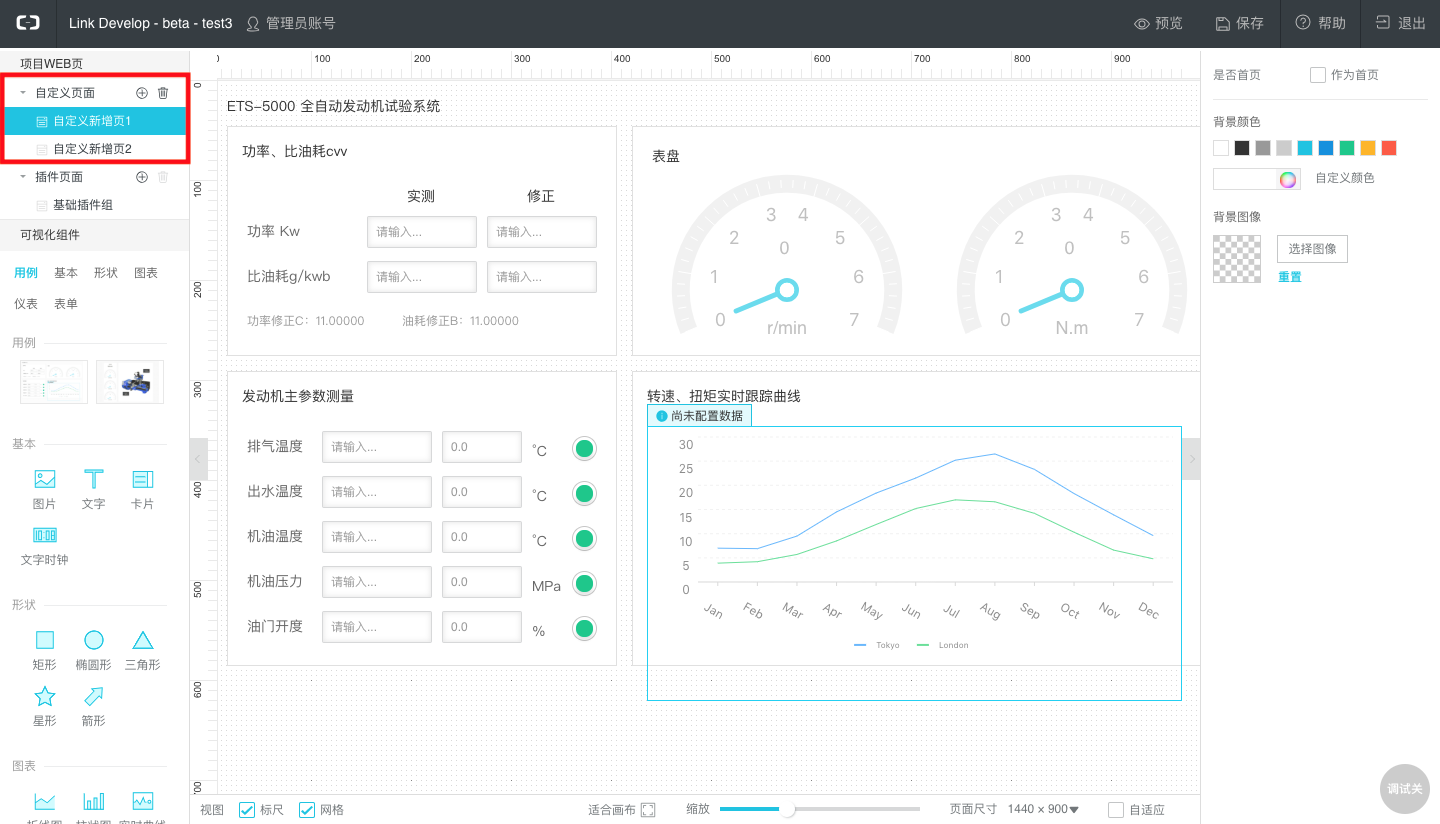
Task: Click the 调试关 debug floating button
Action: (x=1404, y=789)
